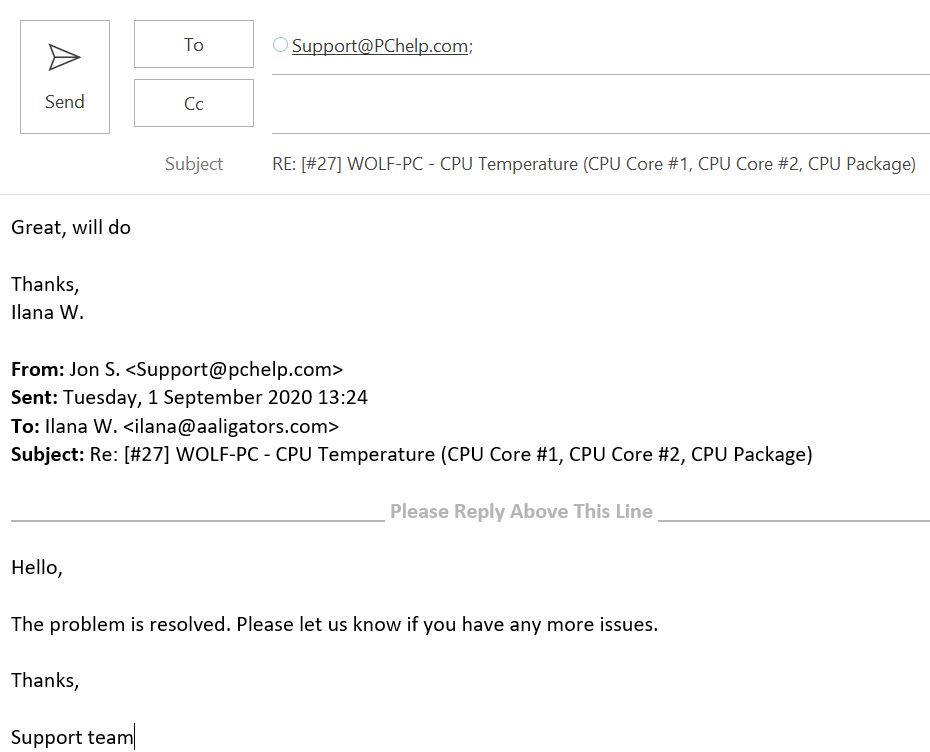Screen dimensions: 930x752
Task: Click the Send label text
Action: click(x=65, y=101)
